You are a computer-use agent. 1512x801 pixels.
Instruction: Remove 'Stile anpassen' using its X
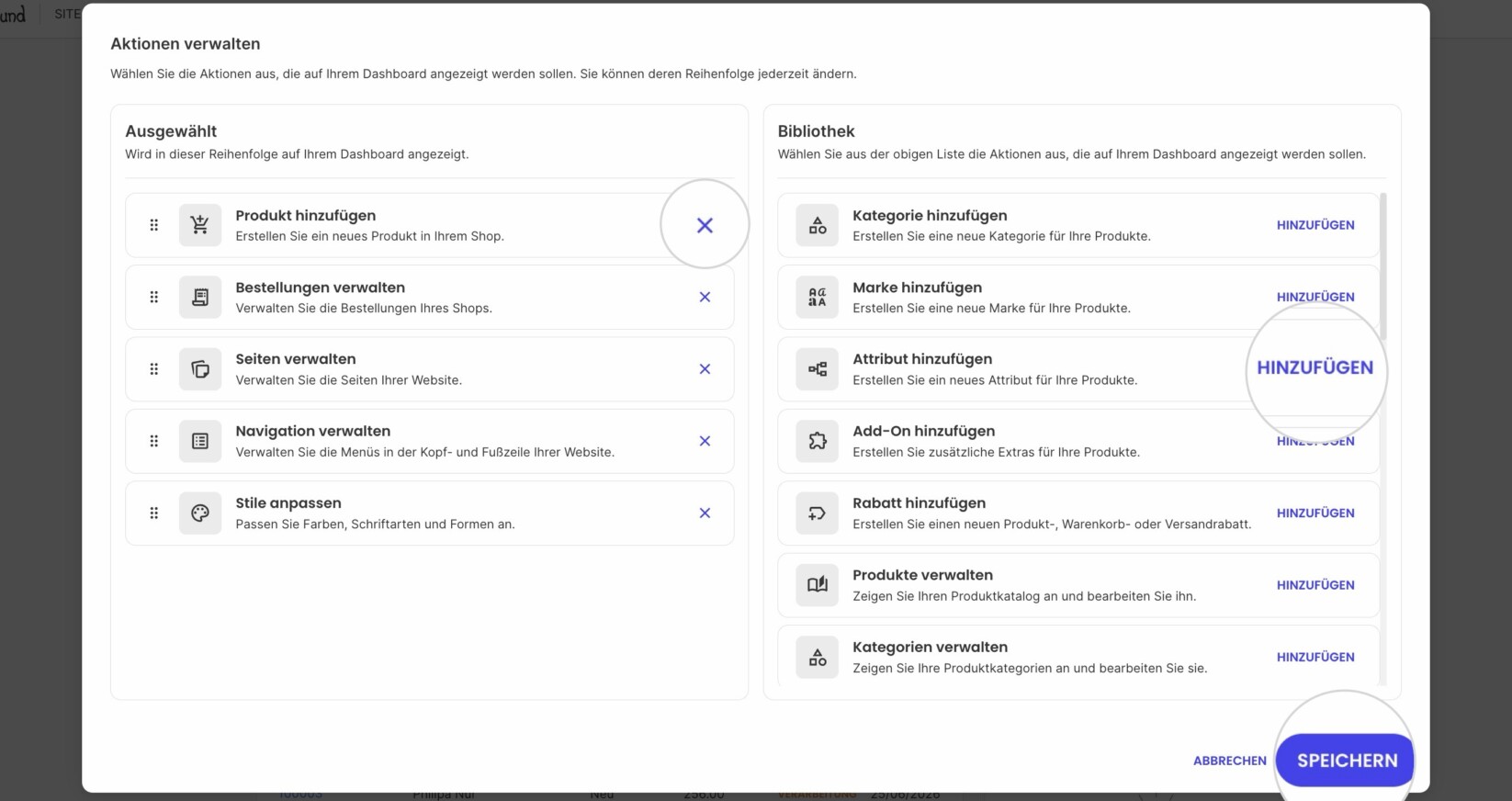(x=705, y=513)
